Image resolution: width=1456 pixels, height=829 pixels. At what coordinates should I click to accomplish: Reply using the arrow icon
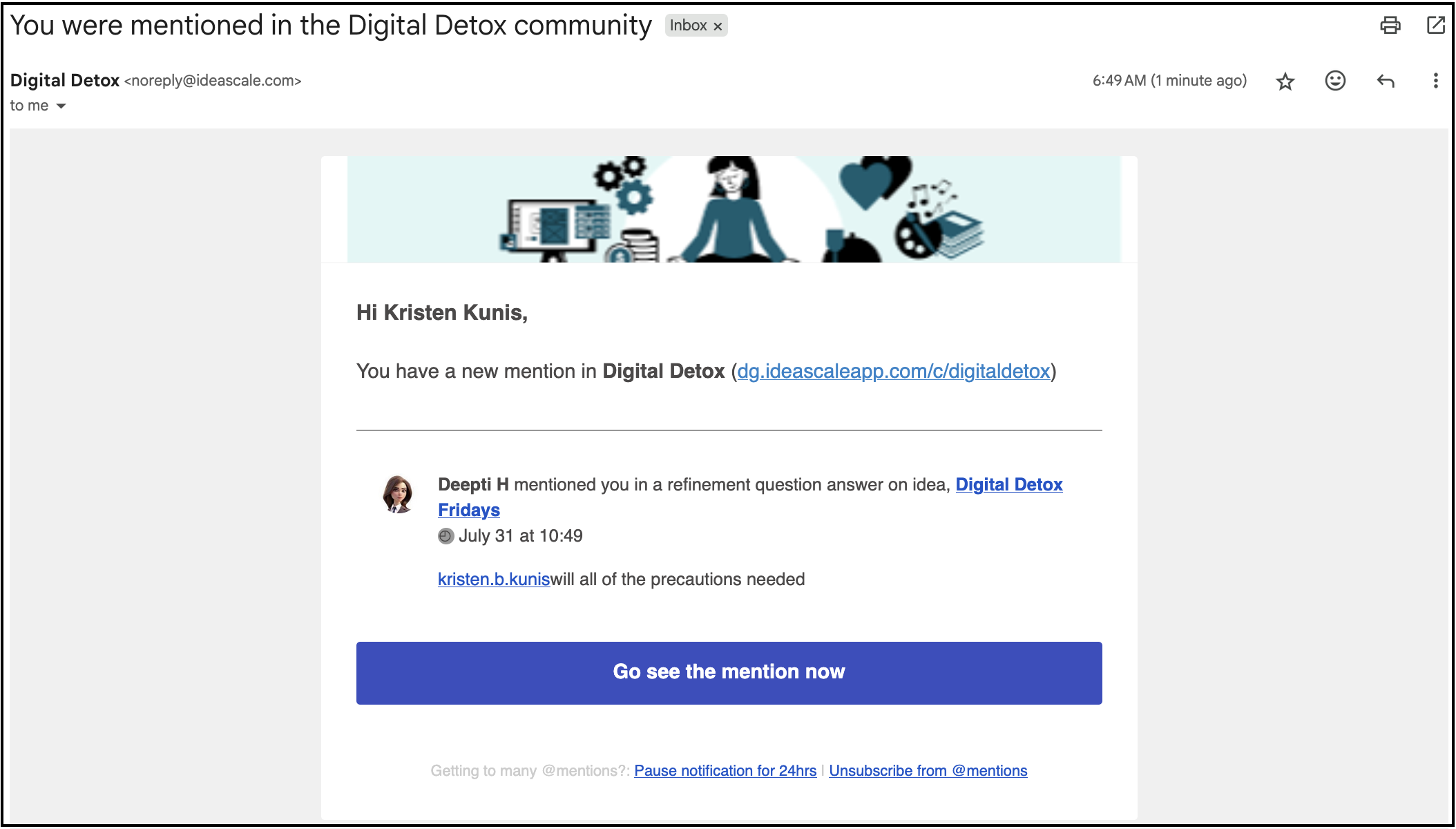(1386, 82)
